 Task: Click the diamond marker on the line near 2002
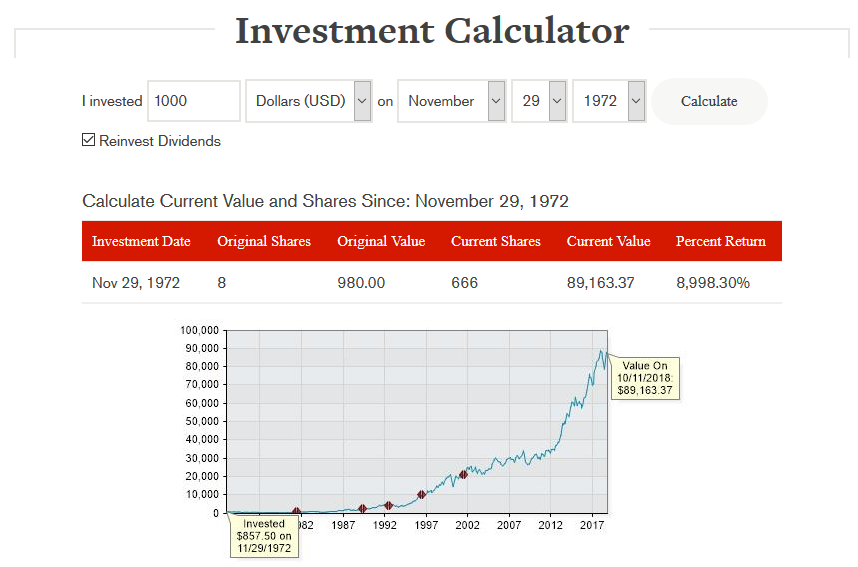point(463,475)
